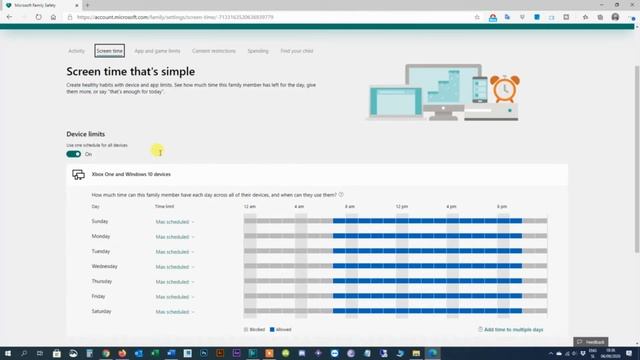This screenshot has width=640, height=360.
Task: Click Saturday's blue allowed-time schedule bar
Action: (427, 311)
